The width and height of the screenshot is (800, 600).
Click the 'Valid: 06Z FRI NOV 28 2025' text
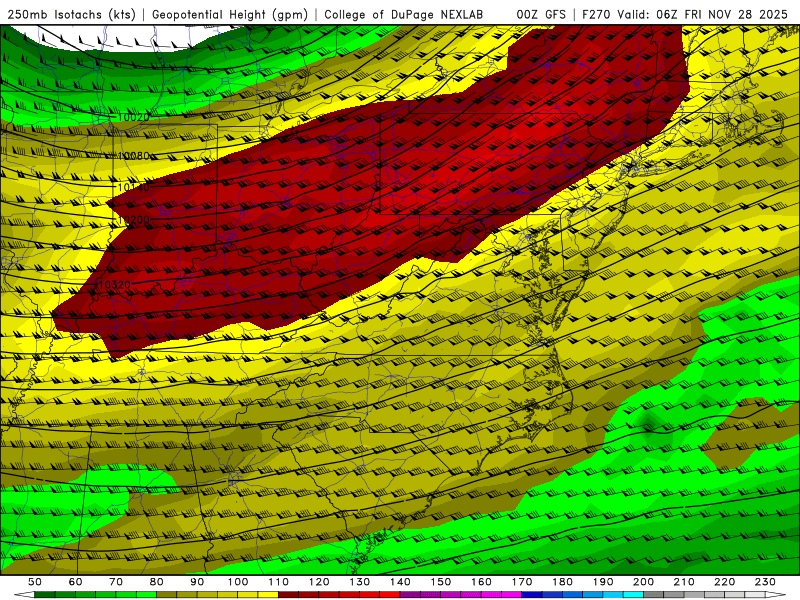click(703, 15)
